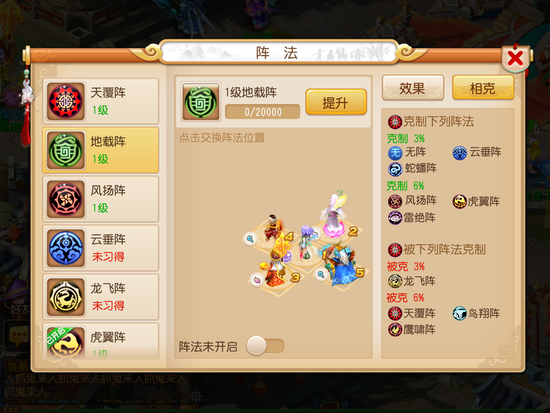Viewport: 550px width, 413px height.
Task: Select the 虎翼阵 formation icon marked 已开启
Action: point(66,342)
